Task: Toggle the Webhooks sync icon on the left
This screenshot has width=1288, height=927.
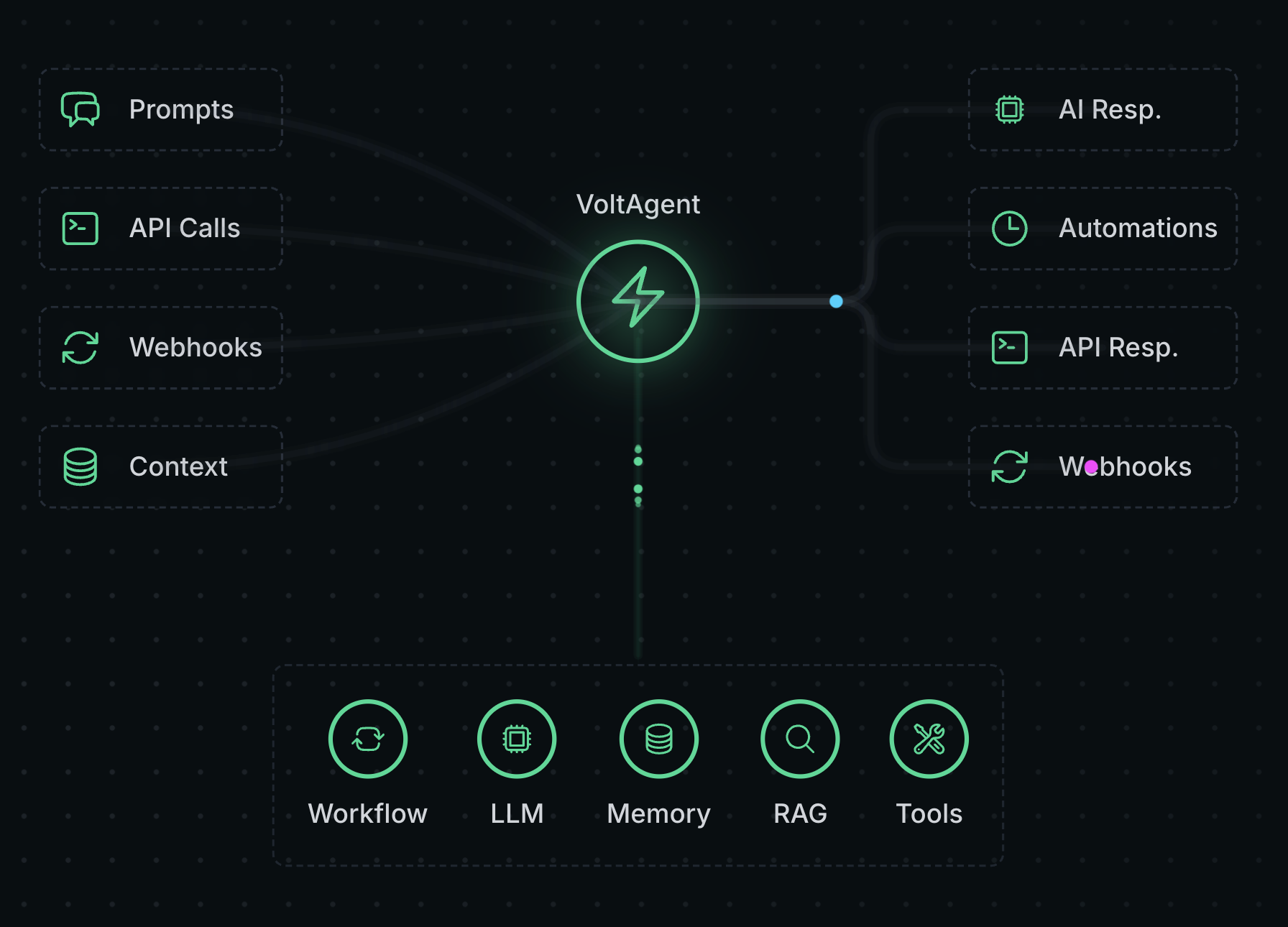Action: pyautogui.click(x=80, y=347)
